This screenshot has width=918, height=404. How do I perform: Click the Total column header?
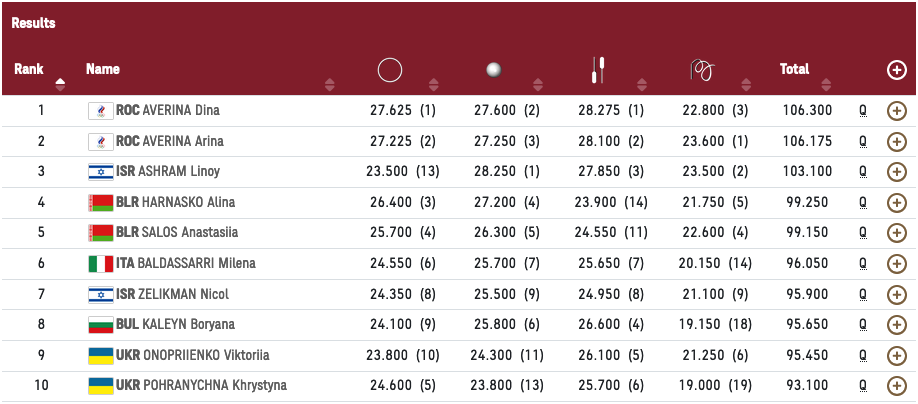tap(794, 70)
